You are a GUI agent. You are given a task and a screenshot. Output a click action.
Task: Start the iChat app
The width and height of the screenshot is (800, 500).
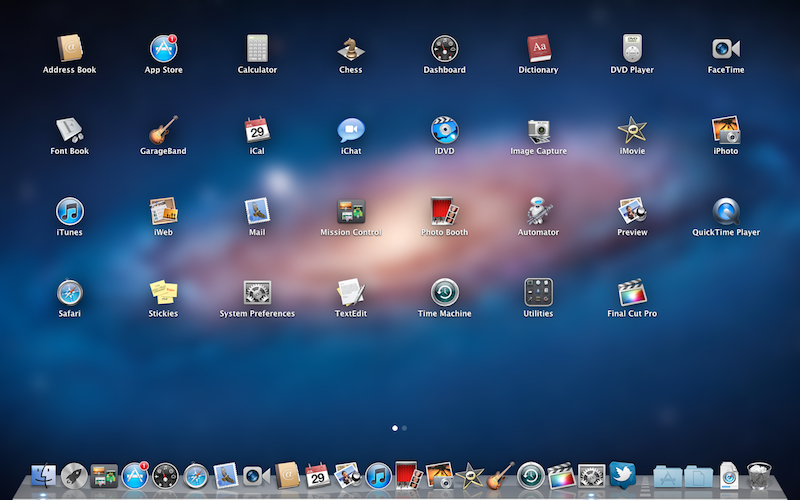[351, 130]
